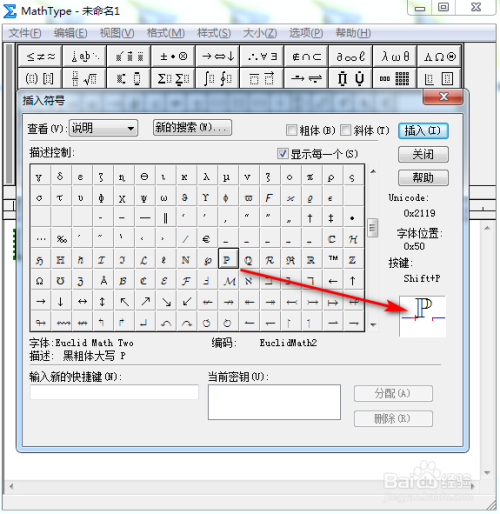Close the 插入符号 dialog with red X
500x514 pixels.
click(443, 97)
